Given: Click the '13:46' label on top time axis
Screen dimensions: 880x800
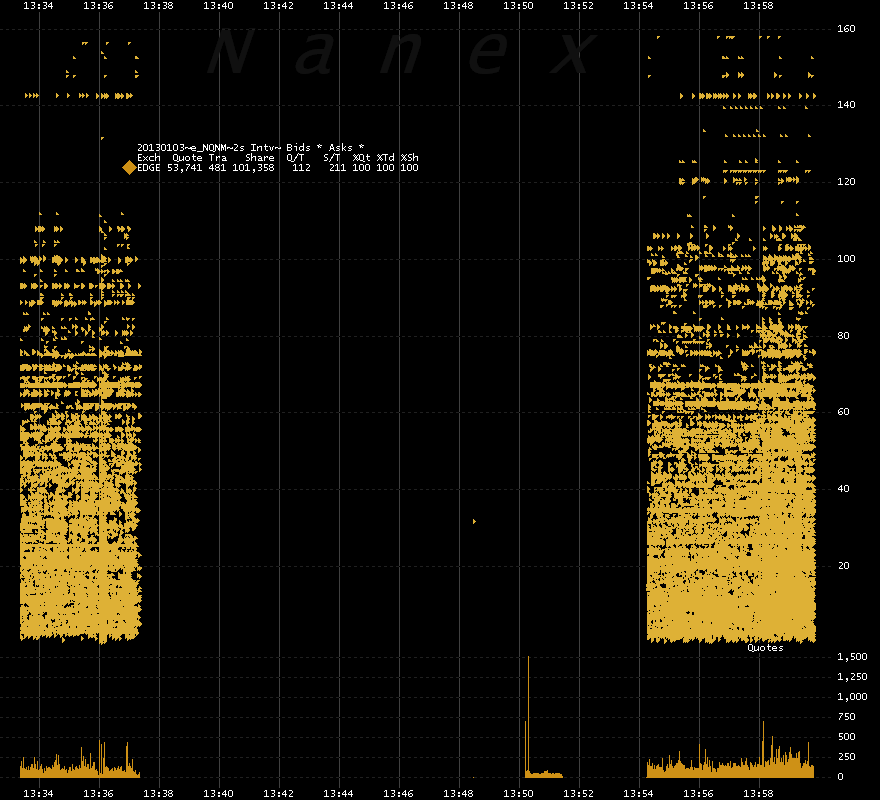Looking at the screenshot, I should tap(398, 6).
